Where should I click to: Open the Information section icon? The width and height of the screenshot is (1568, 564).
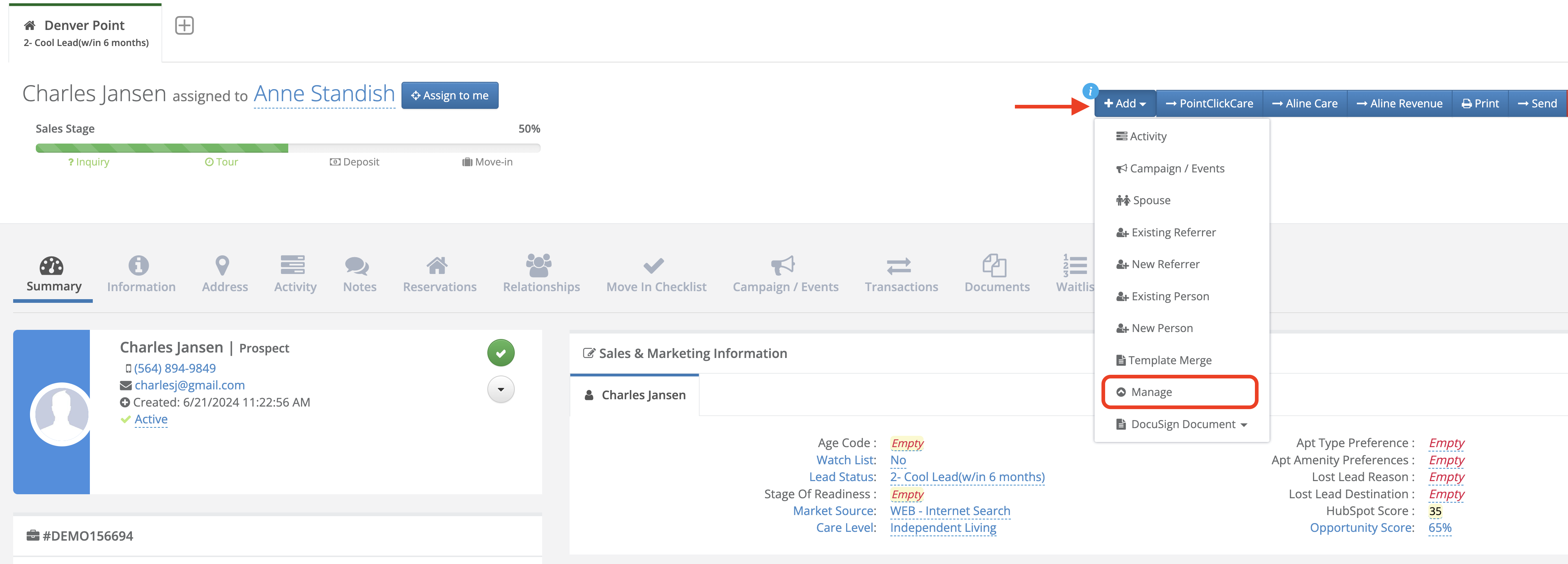point(139,265)
